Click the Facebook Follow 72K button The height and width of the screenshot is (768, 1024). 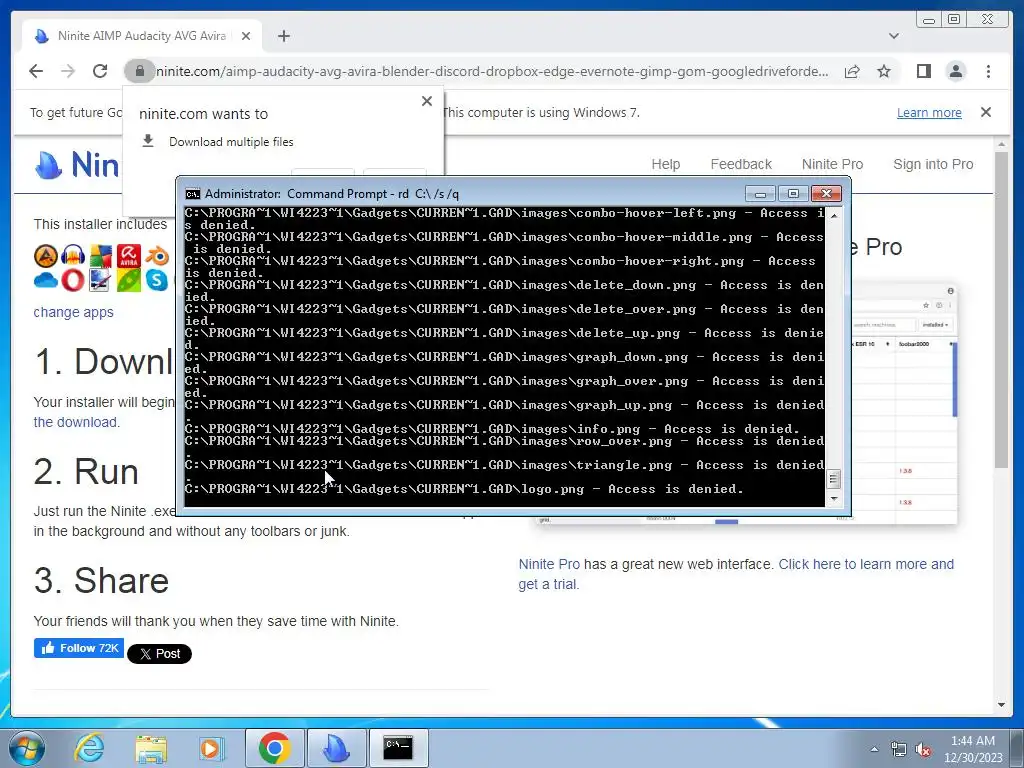(79, 648)
